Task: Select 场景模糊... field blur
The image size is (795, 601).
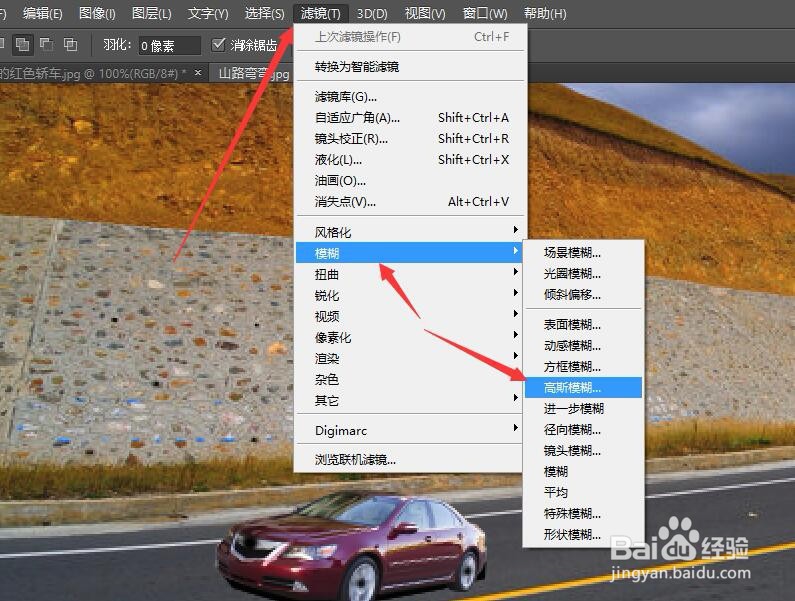Action: click(x=584, y=253)
